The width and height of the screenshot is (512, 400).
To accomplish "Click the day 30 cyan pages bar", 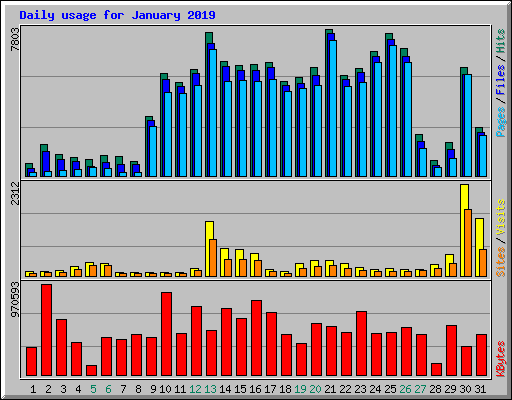I will (468, 125).
